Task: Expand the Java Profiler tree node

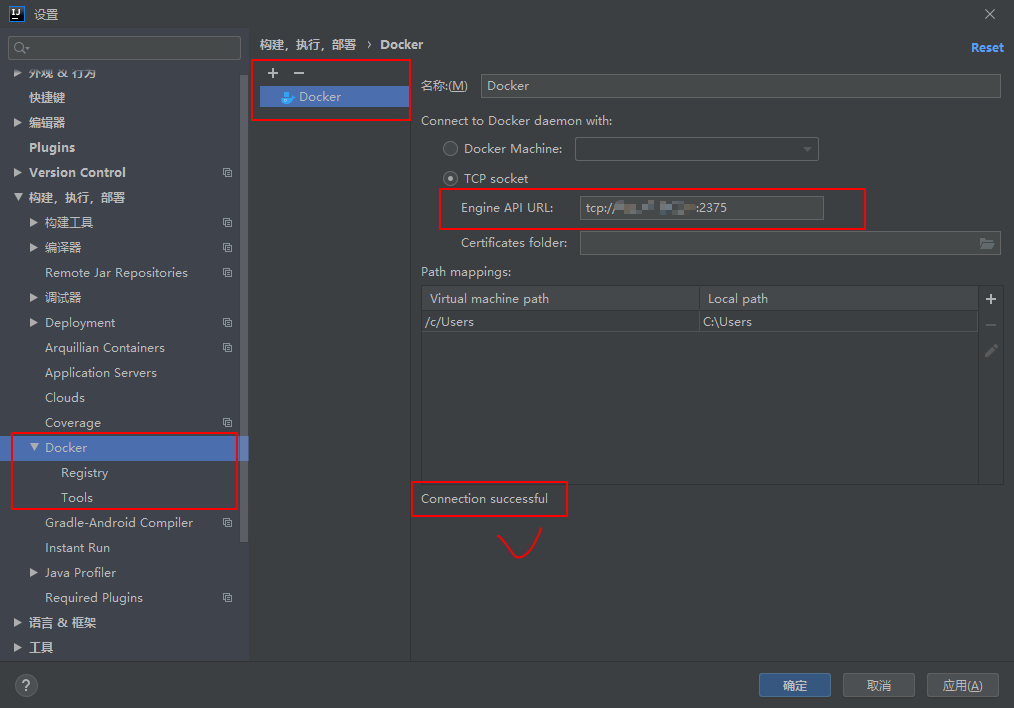Action: pos(35,573)
